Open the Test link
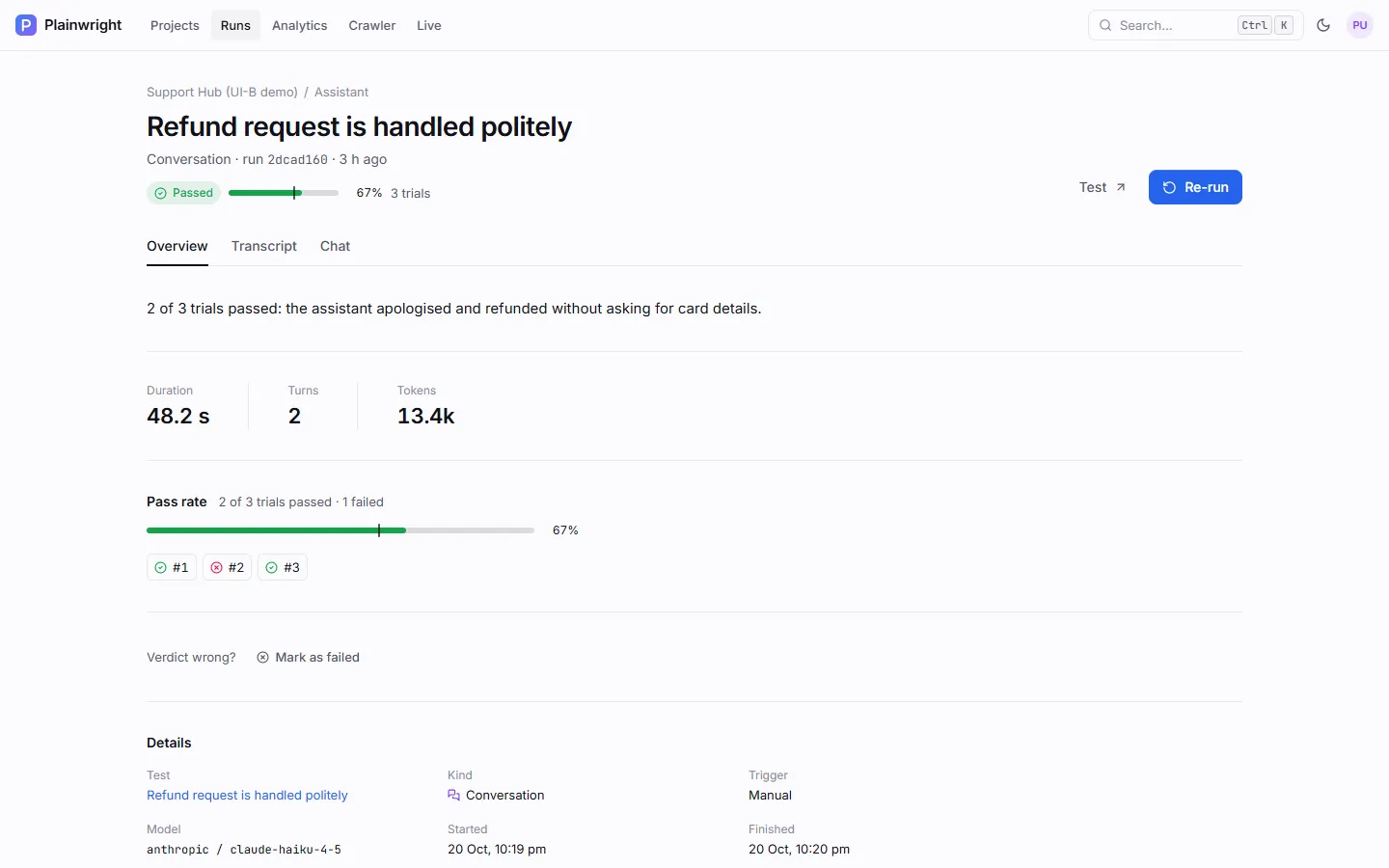The height and width of the screenshot is (868, 1389). click(1103, 187)
